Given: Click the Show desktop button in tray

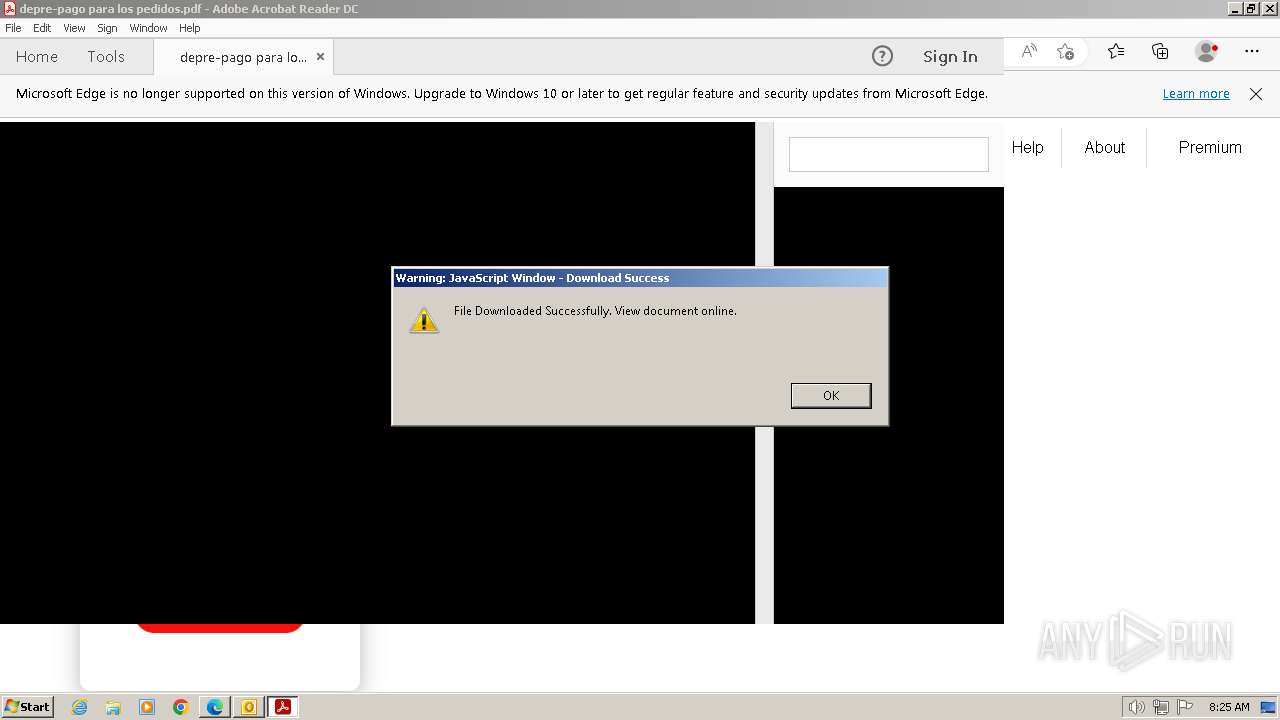Looking at the screenshot, I should pyautogui.click(x=1268, y=707).
